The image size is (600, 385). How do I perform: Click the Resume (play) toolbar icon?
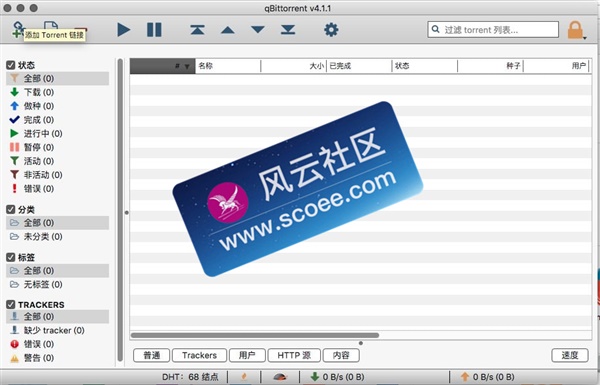pyautogui.click(x=123, y=30)
